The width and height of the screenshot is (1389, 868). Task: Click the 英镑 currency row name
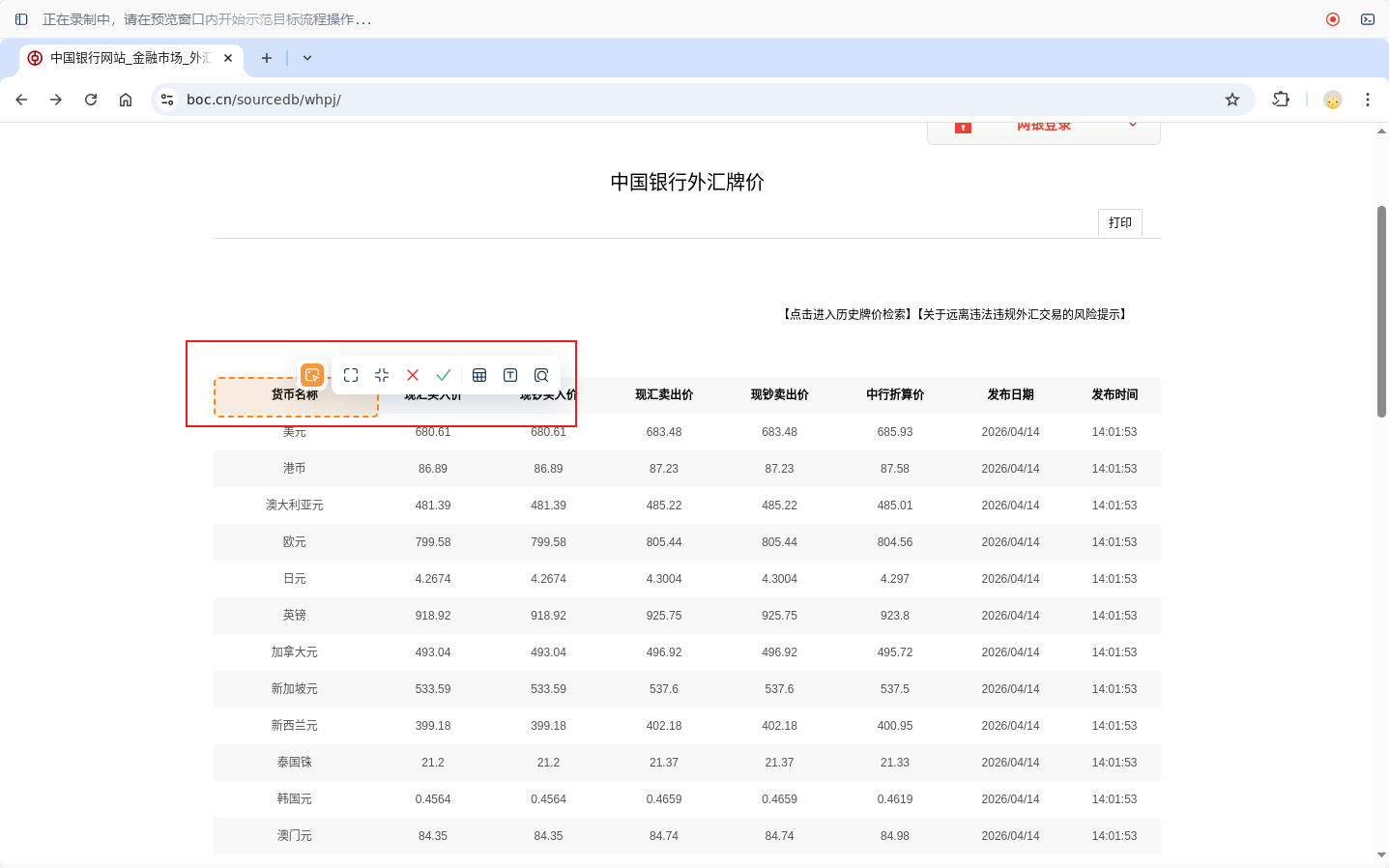pos(295,616)
